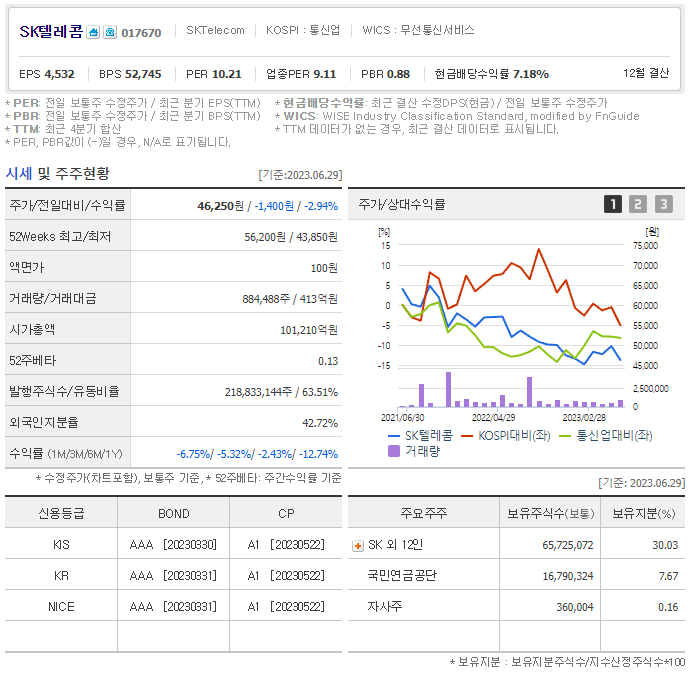Select the 주요주주 column header
Image resolution: width=690 pixels, height=677 pixels.
point(424,513)
